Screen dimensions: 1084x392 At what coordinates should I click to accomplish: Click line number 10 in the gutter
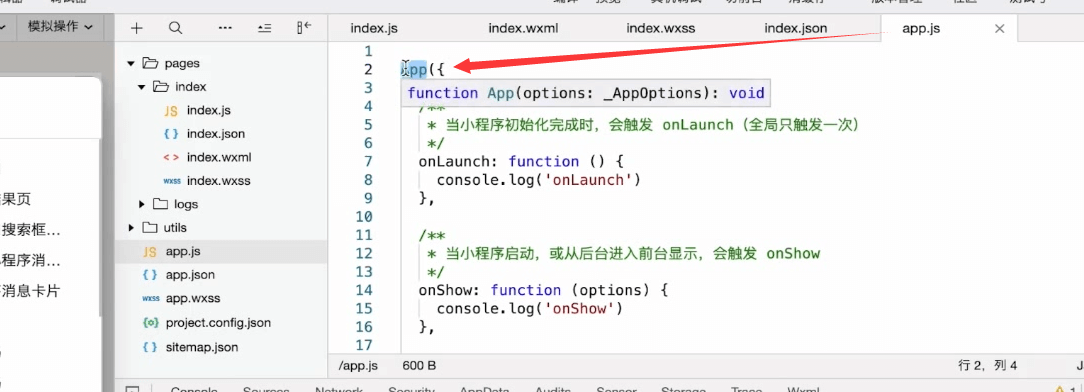click(x=364, y=217)
